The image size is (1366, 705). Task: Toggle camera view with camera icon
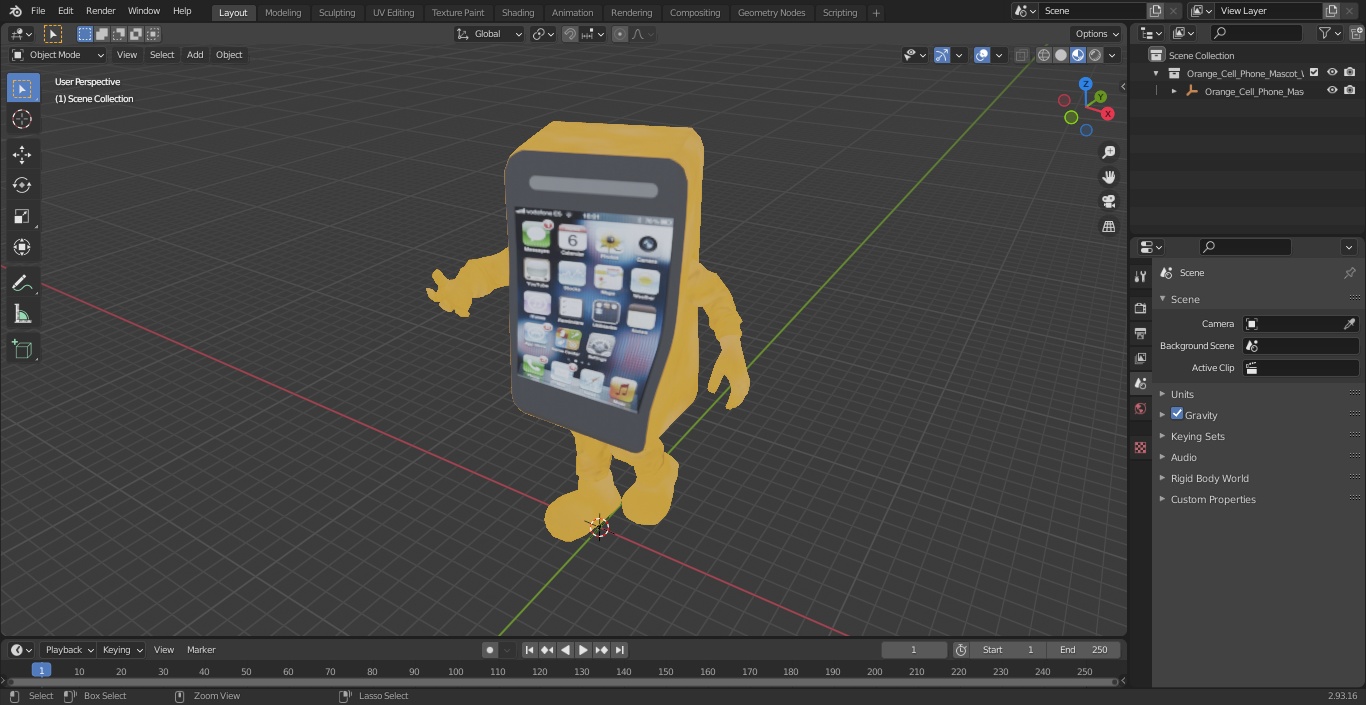pyautogui.click(x=1108, y=202)
